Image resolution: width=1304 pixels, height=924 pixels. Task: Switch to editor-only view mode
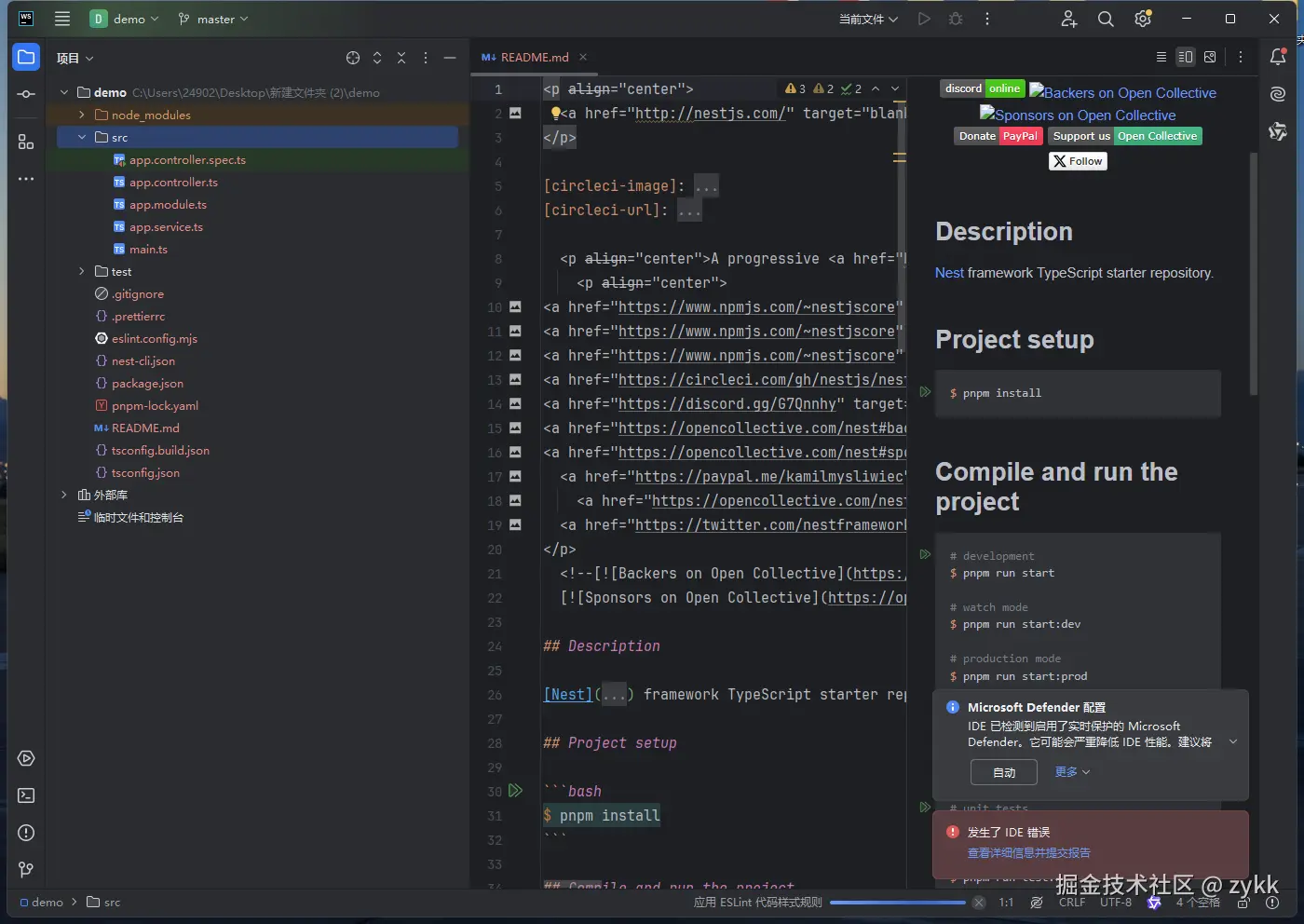(x=1161, y=57)
